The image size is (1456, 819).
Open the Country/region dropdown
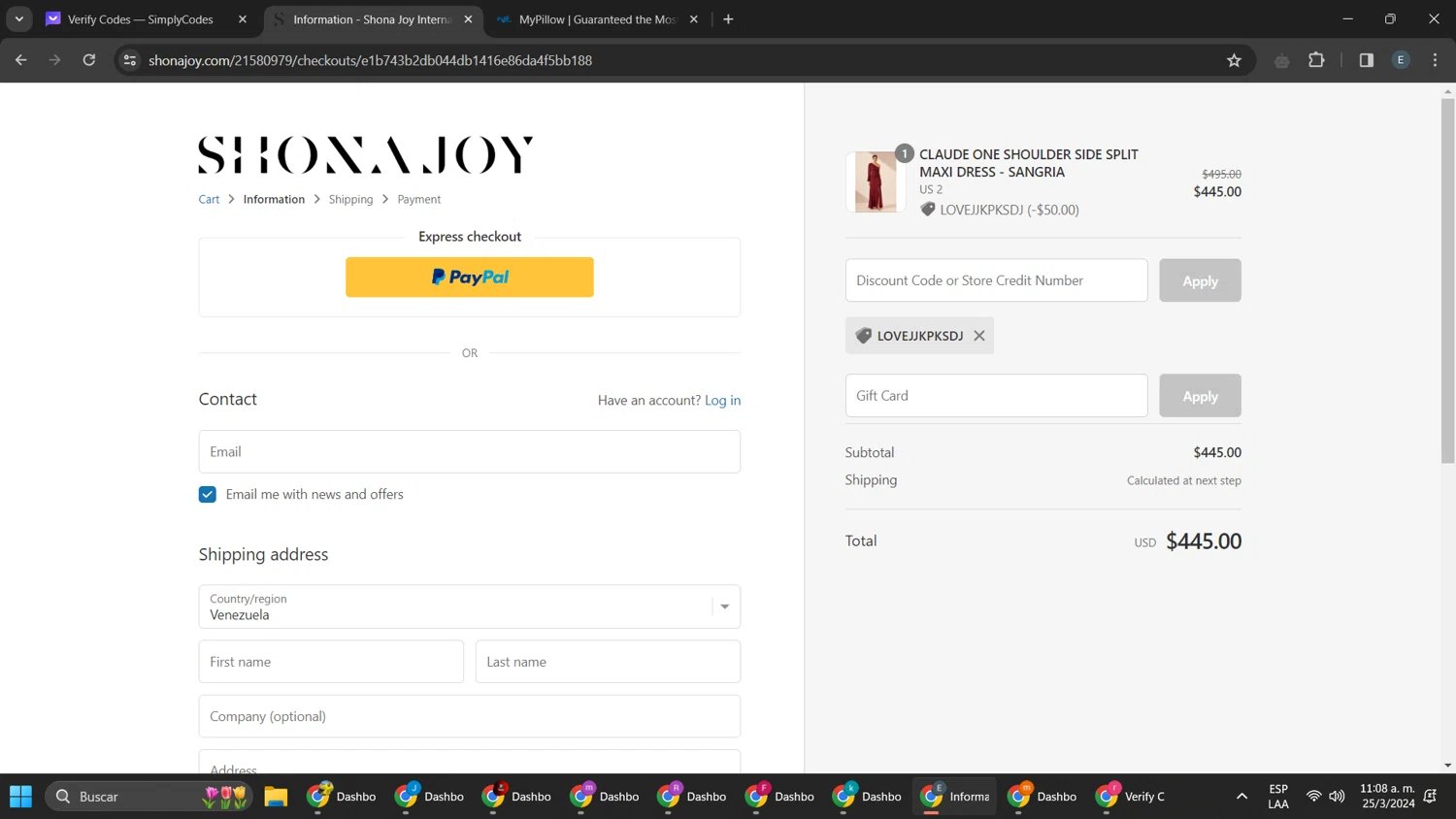coord(470,606)
